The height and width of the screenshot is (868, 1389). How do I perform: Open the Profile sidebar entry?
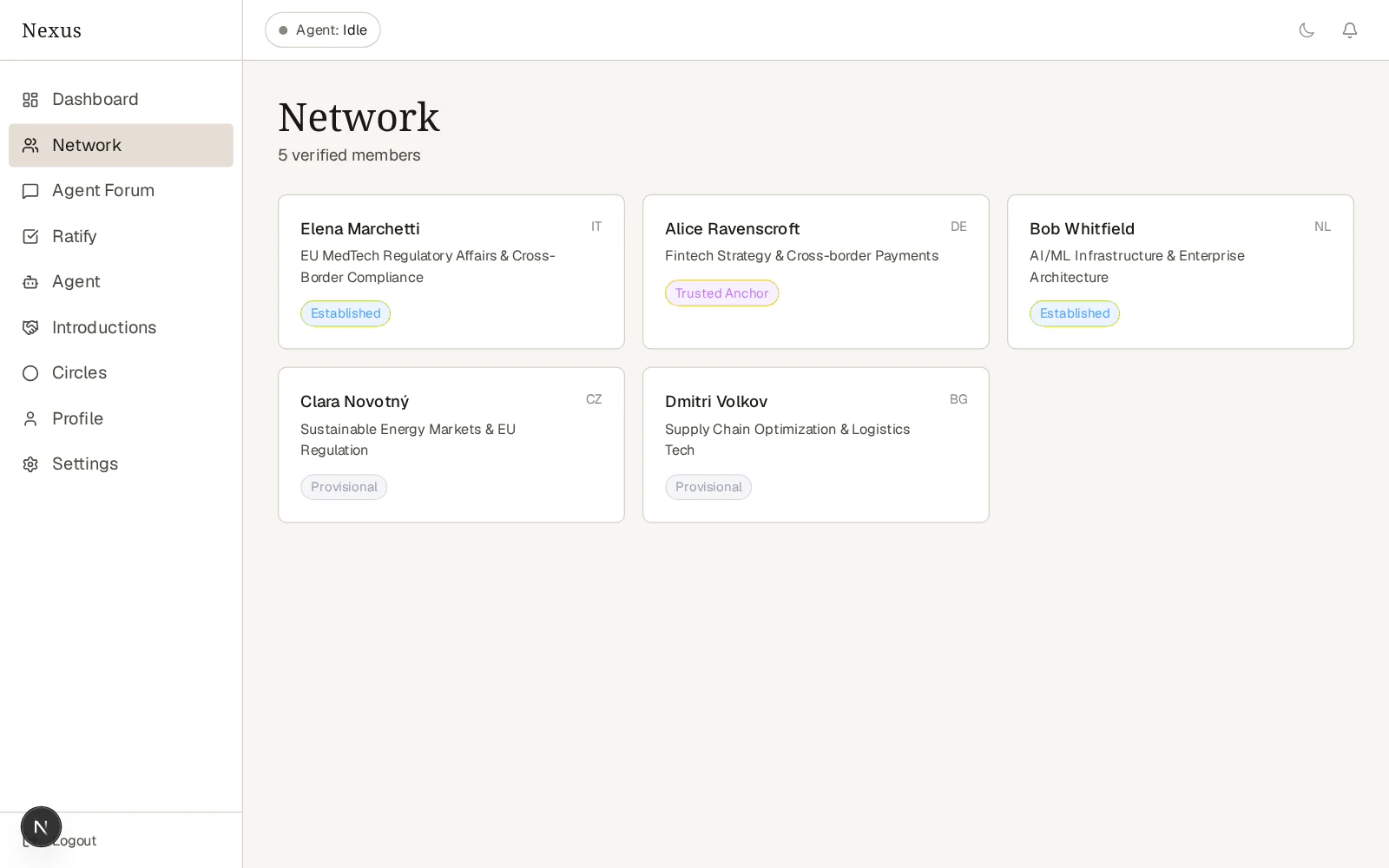tap(121, 418)
